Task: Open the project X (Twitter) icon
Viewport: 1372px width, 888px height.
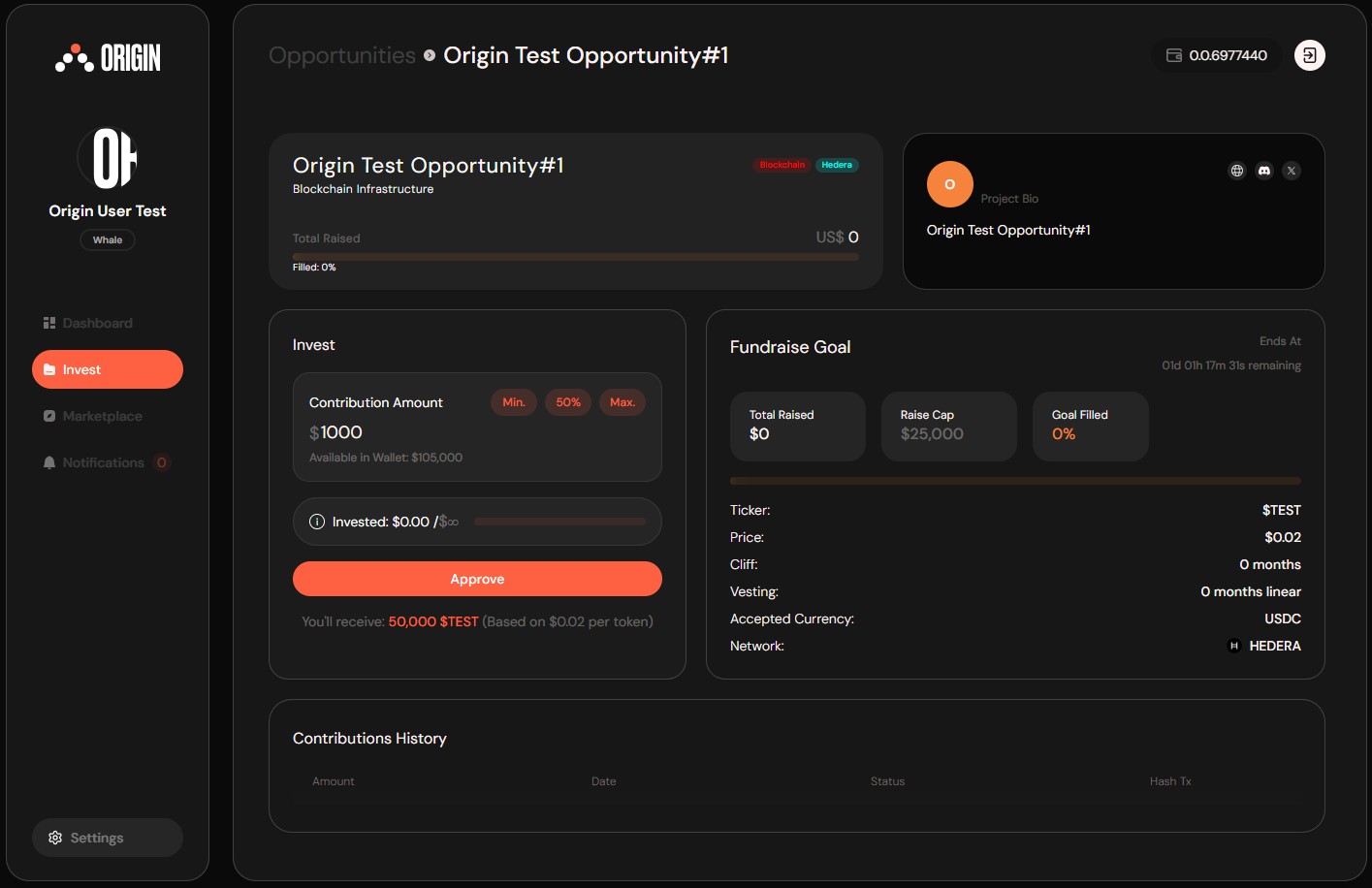Action: point(1291,171)
